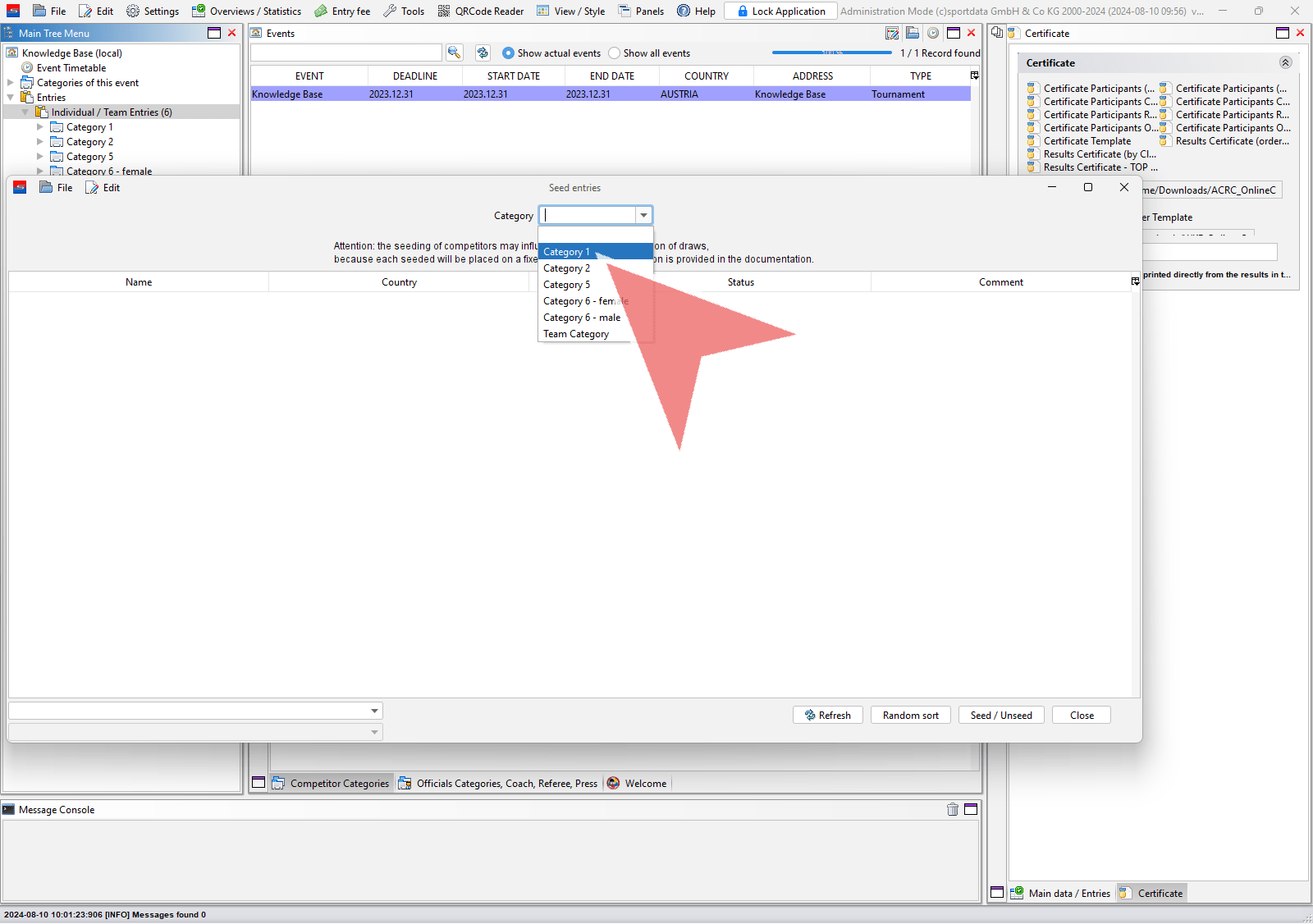
Task: Click the refresh arrows icon in Events panel
Action: 483,53
